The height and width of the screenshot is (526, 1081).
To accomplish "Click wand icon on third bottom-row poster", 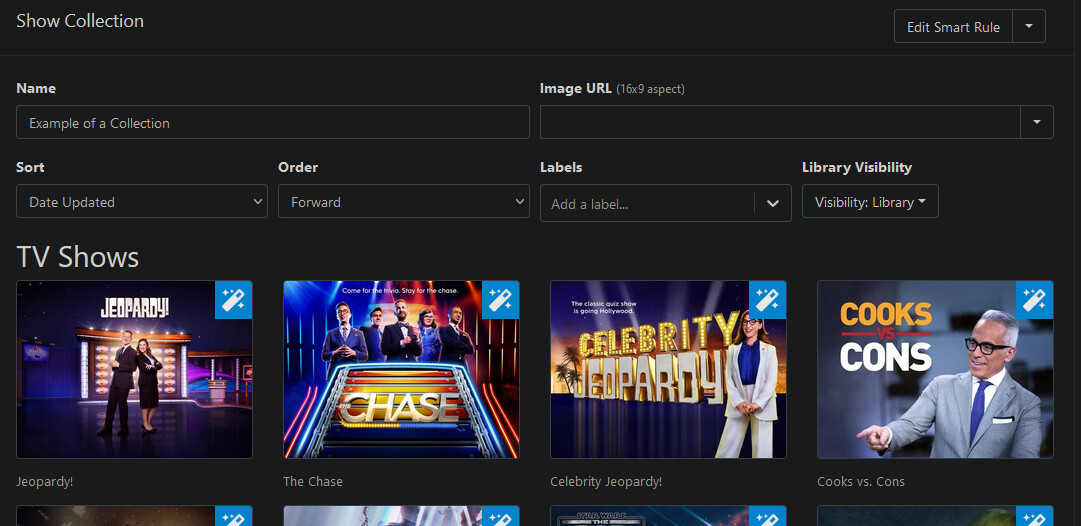I will [x=767, y=517].
